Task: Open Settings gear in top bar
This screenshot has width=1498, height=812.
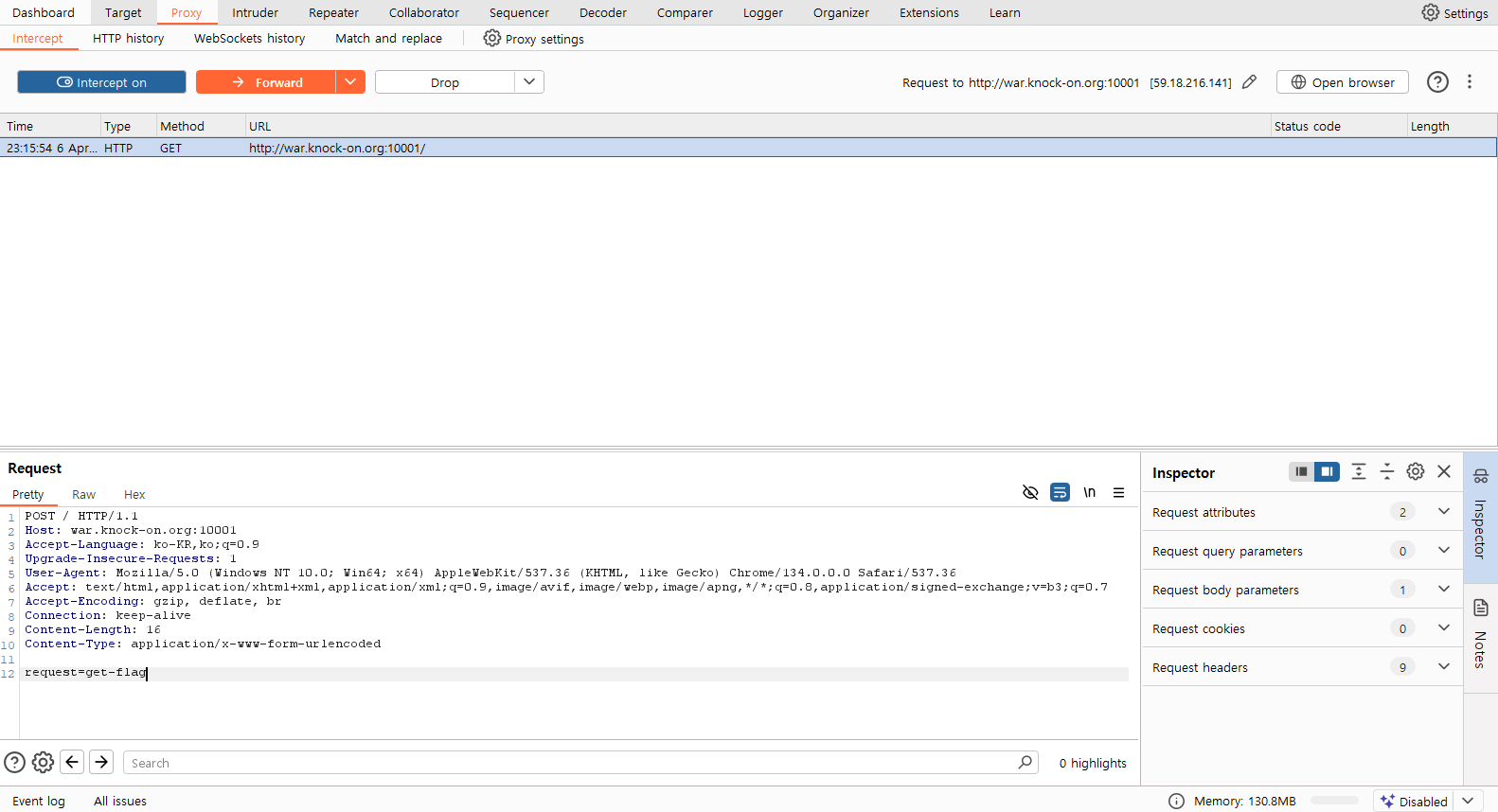Action: click(x=1430, y=12)
